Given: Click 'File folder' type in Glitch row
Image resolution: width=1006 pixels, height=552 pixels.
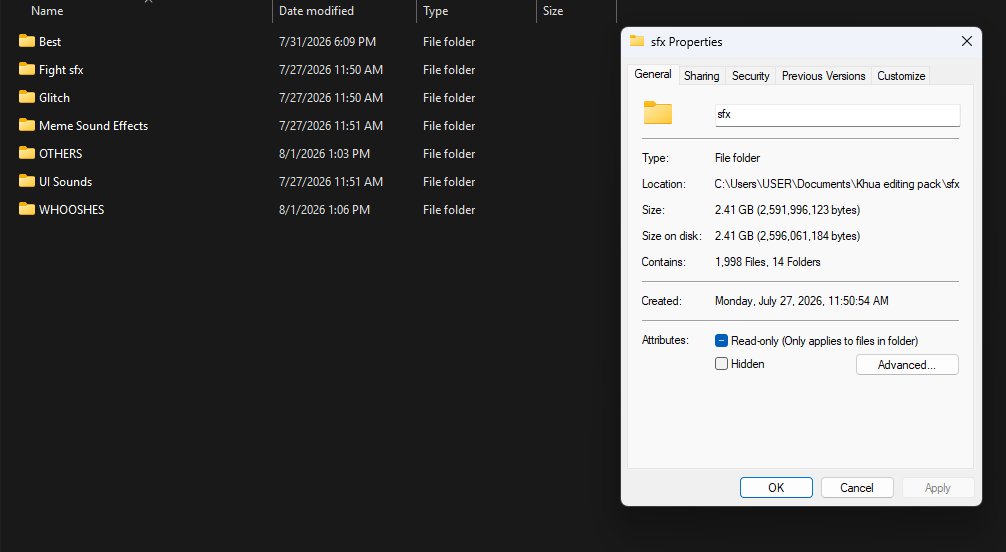Looking at the screenshot, I should (449, 98).
